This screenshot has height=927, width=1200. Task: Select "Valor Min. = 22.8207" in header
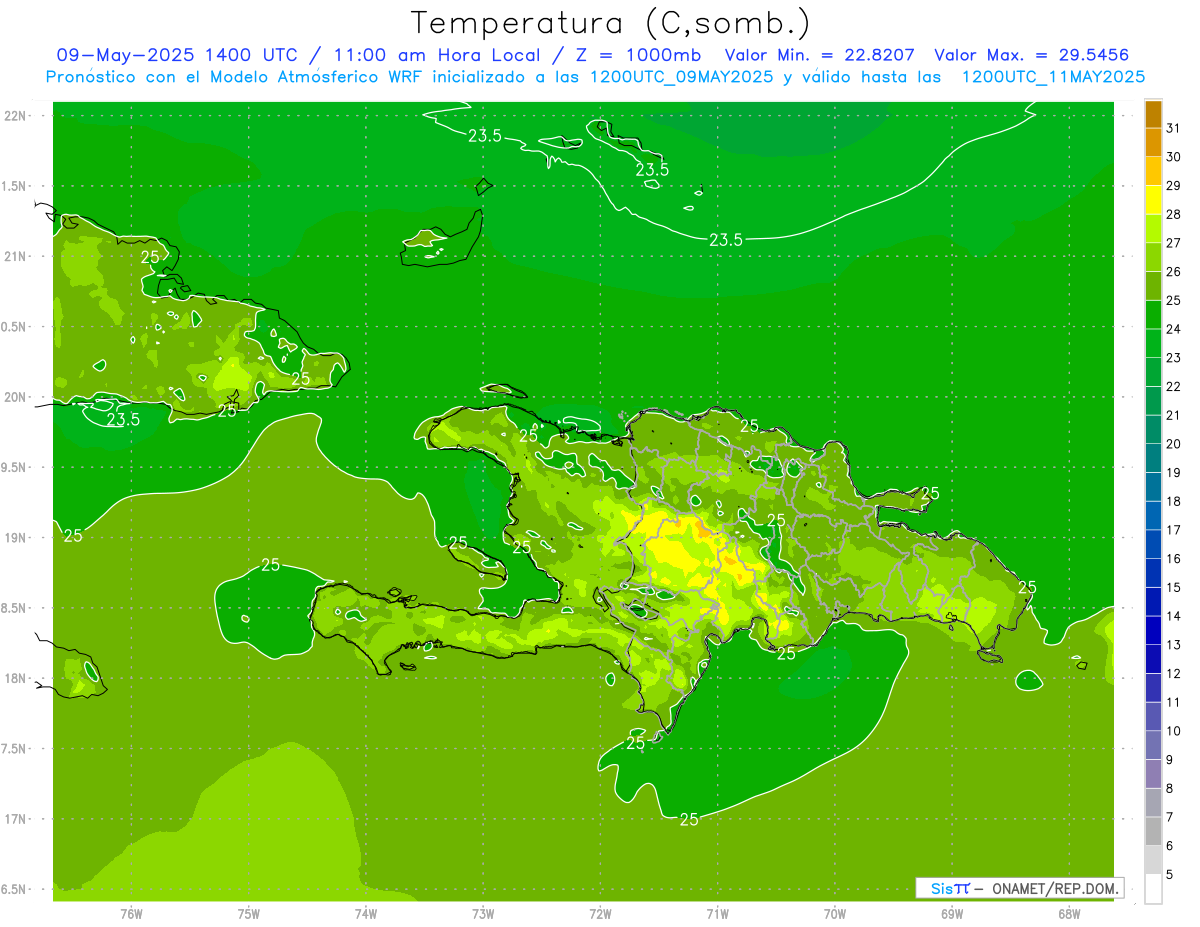(x=820, y=55)
